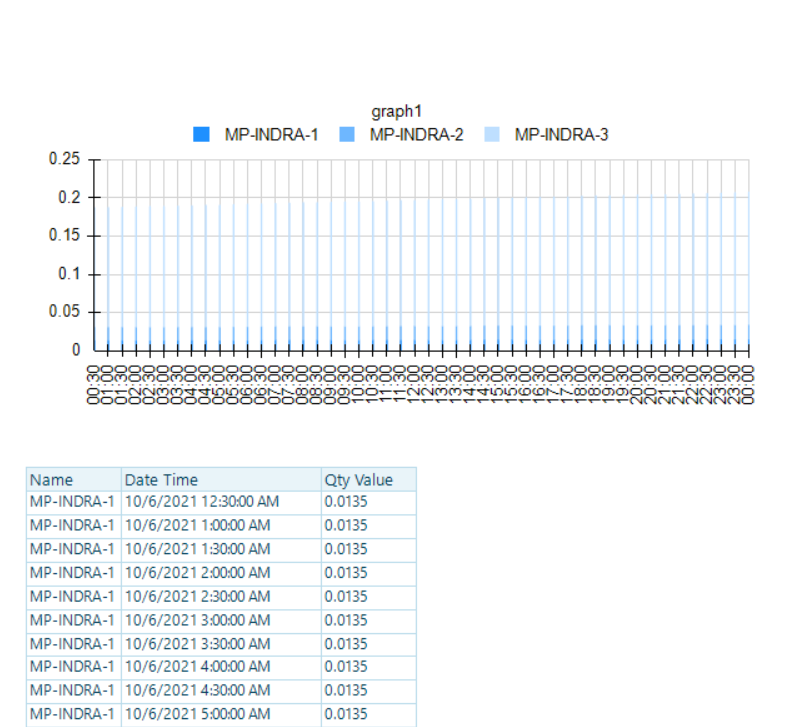Click the MP-INDRA-1 legend color swatch

[201, 134]
